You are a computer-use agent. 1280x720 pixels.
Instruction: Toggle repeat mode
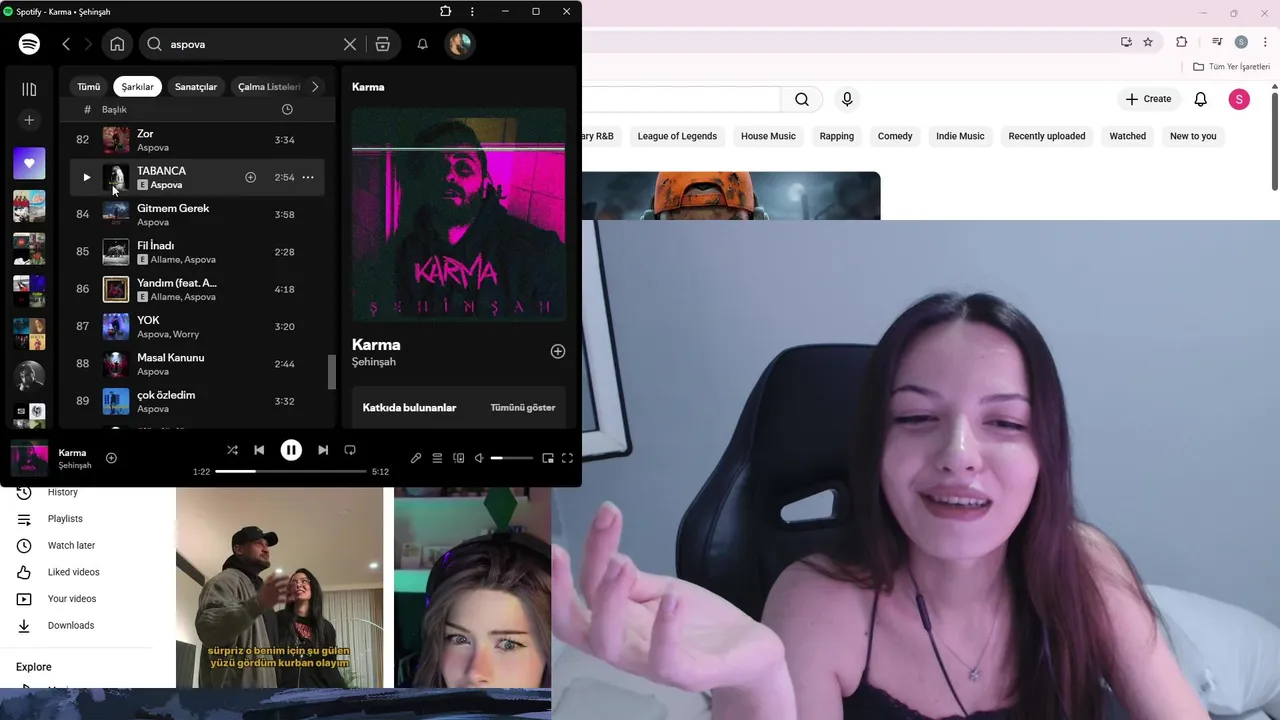point(350,450)
